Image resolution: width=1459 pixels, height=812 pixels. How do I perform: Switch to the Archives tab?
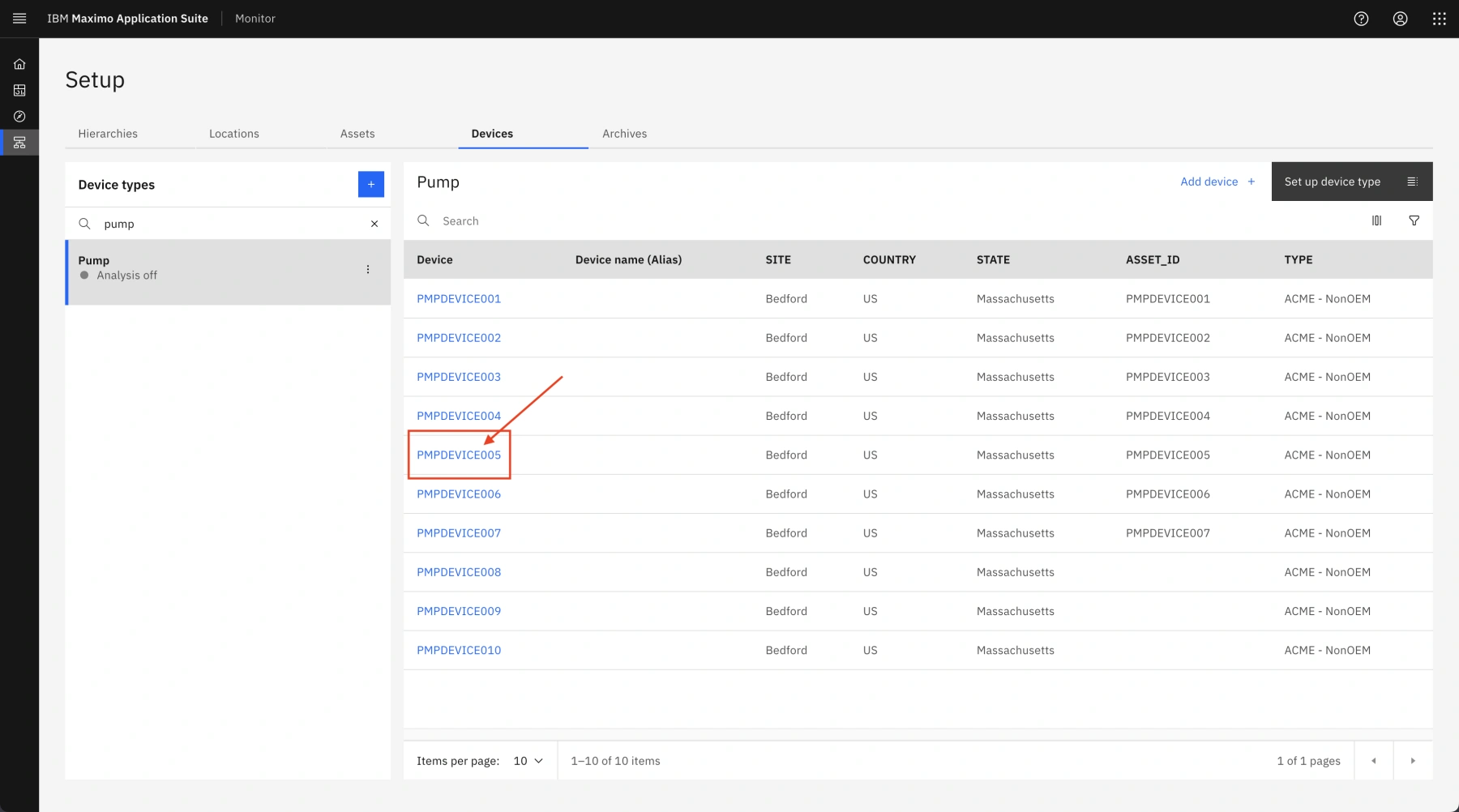tap(624, 134)
